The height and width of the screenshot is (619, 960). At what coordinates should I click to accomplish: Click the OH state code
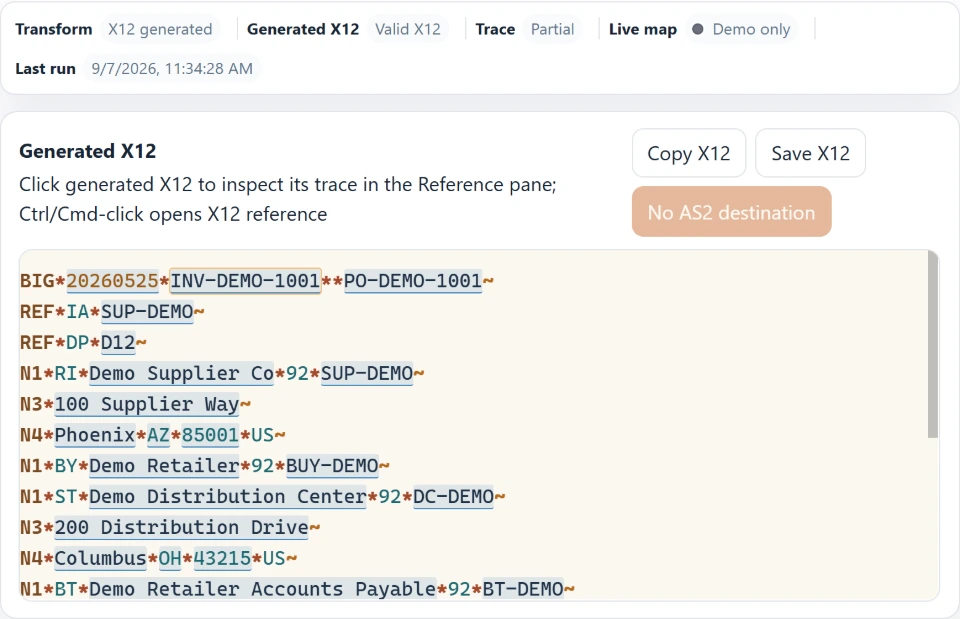pyautogui.click(x=170, y=558)
